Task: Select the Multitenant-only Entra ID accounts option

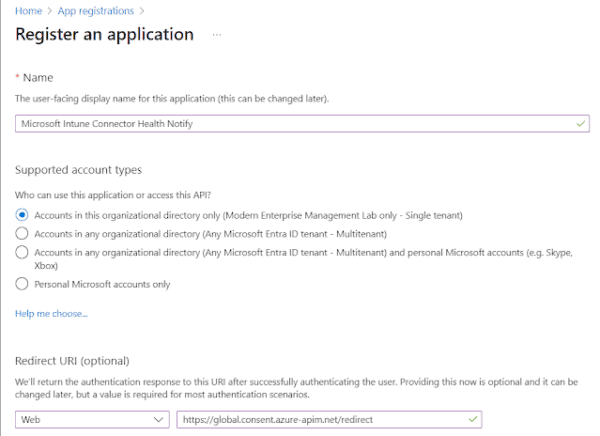Action: click(x=22, y=233)
